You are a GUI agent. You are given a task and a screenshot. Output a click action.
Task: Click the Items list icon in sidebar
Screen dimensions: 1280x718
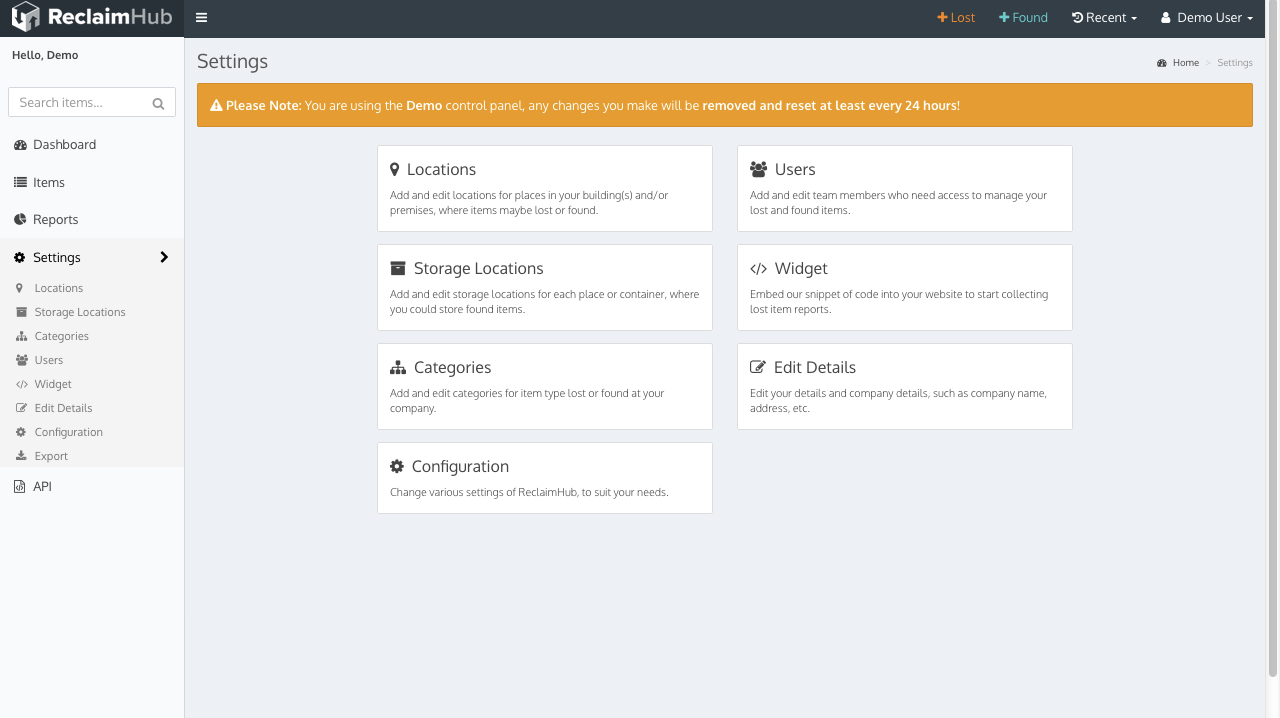click(20, 182)
